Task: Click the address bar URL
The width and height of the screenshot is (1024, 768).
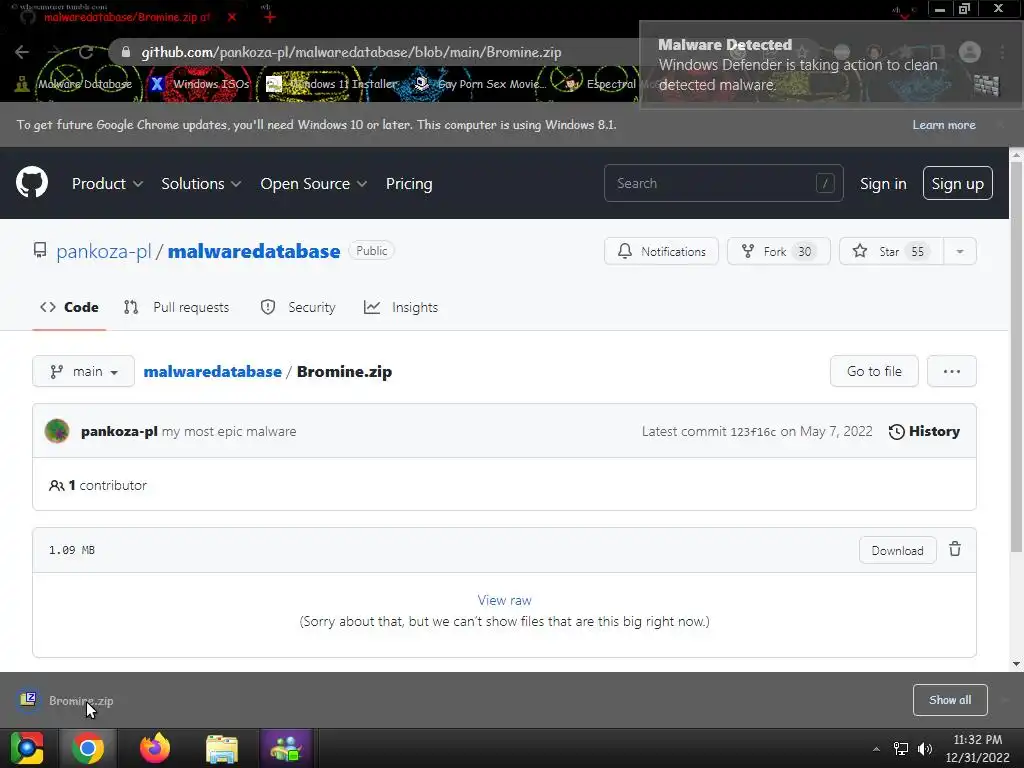Action: (351, 52)
